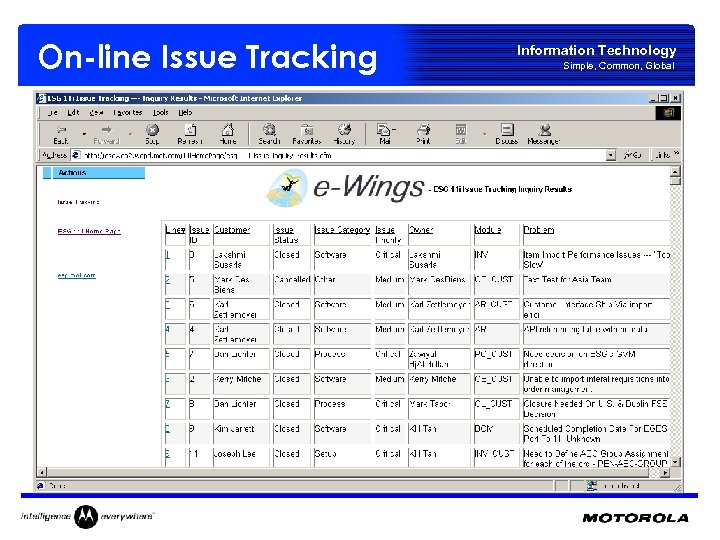Open the Favorites menu
This screenshot has height=540, width=720.
coord(128,112)
